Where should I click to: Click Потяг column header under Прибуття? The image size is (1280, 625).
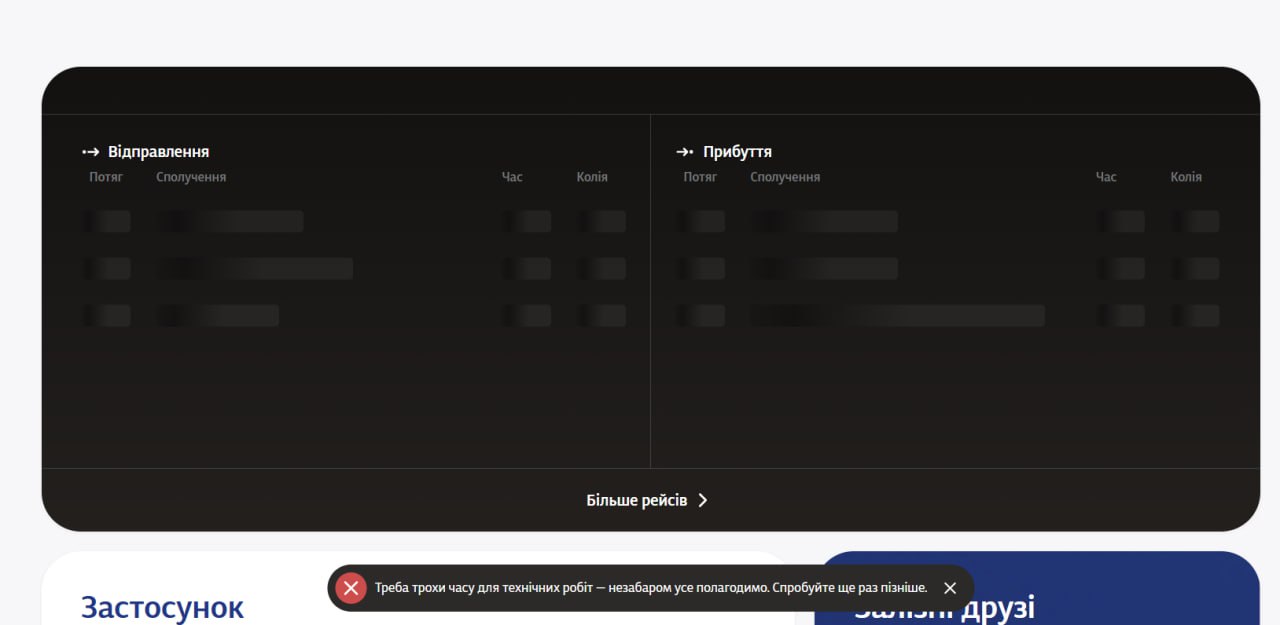point(700,177)
